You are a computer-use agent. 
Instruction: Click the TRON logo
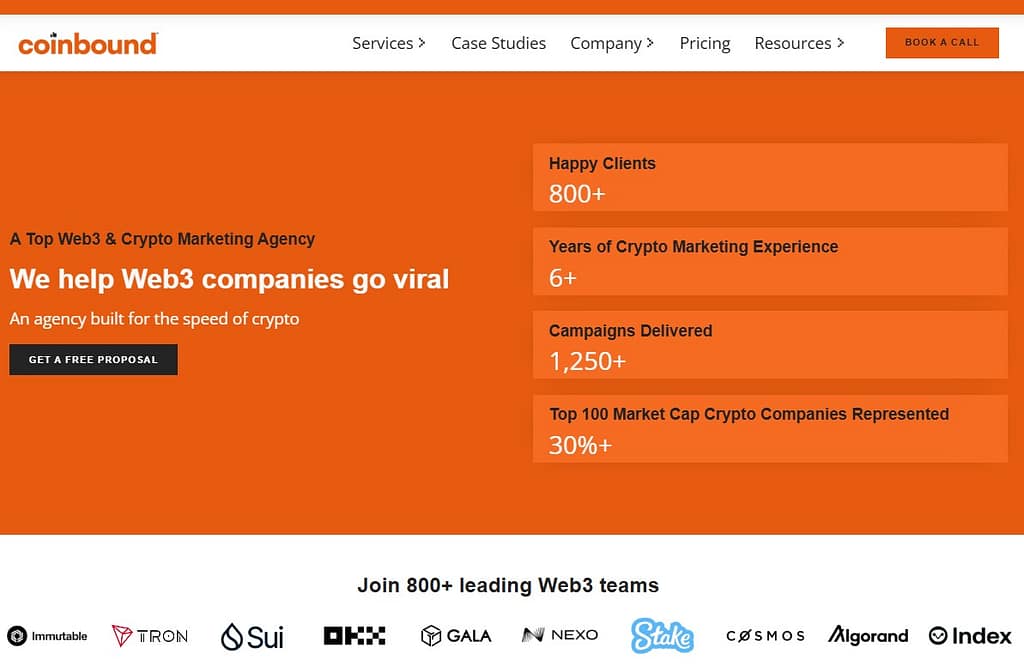150,636
